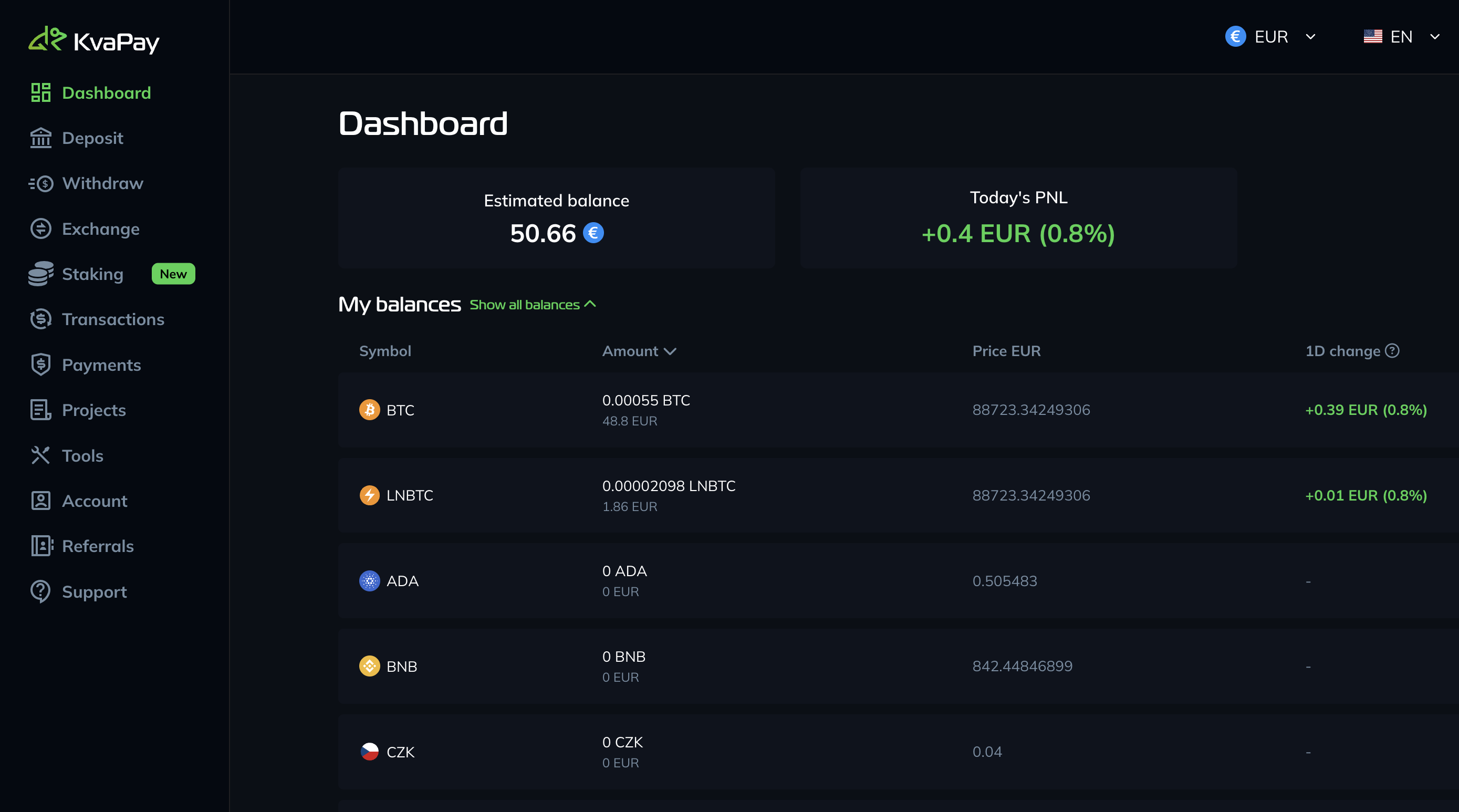Viewport: 1459px width, 812px height.
Task: Open Deposit via bank icon
Action: [x=41, y=138]
